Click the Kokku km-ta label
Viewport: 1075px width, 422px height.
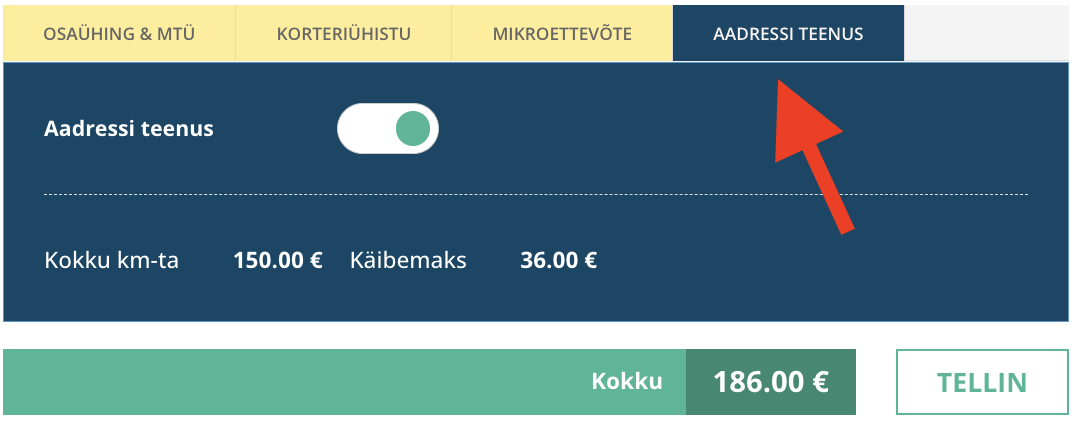[x=112, y=261]
